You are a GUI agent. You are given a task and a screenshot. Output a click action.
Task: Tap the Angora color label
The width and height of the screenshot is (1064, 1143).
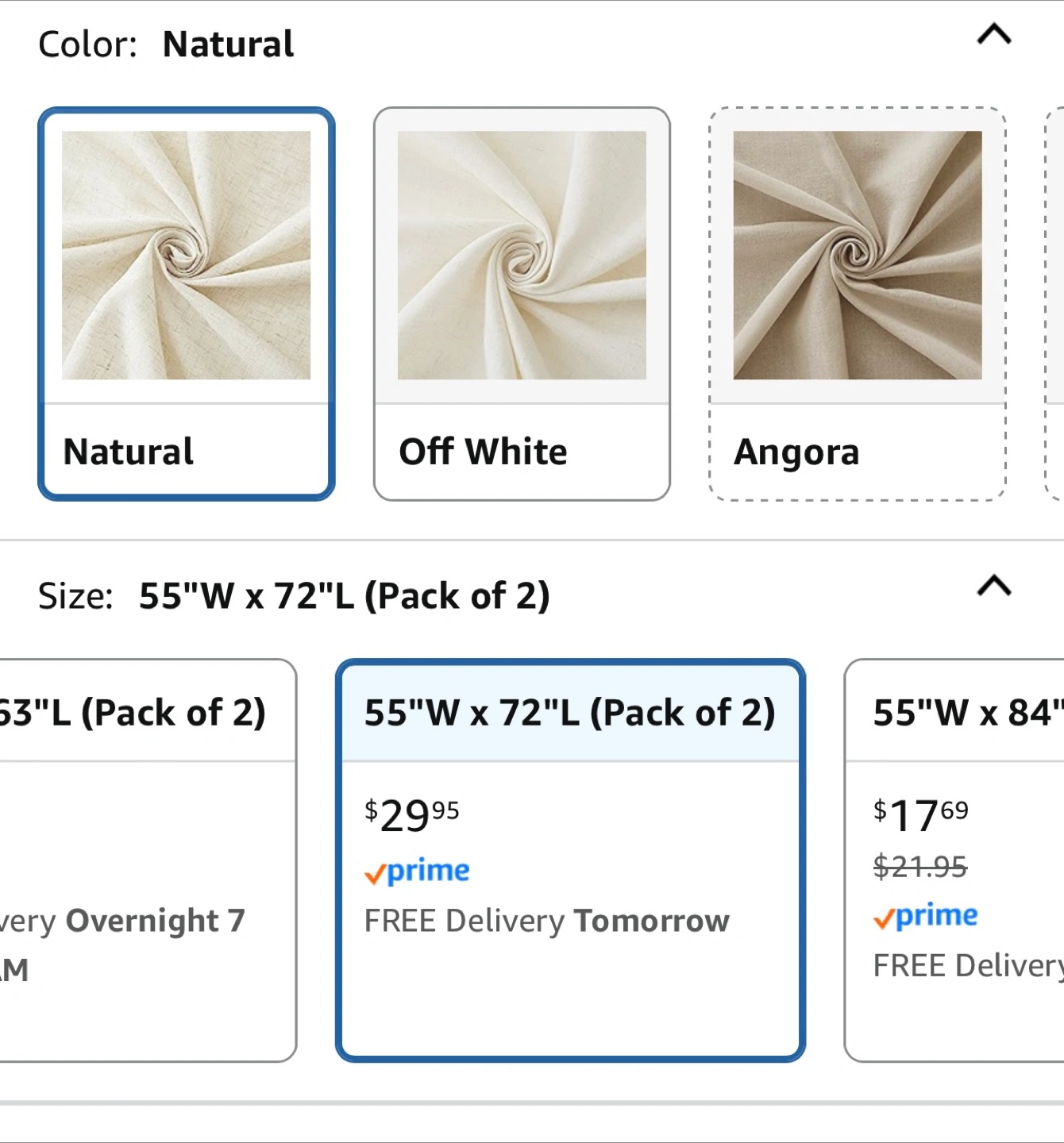click(796, 452)
